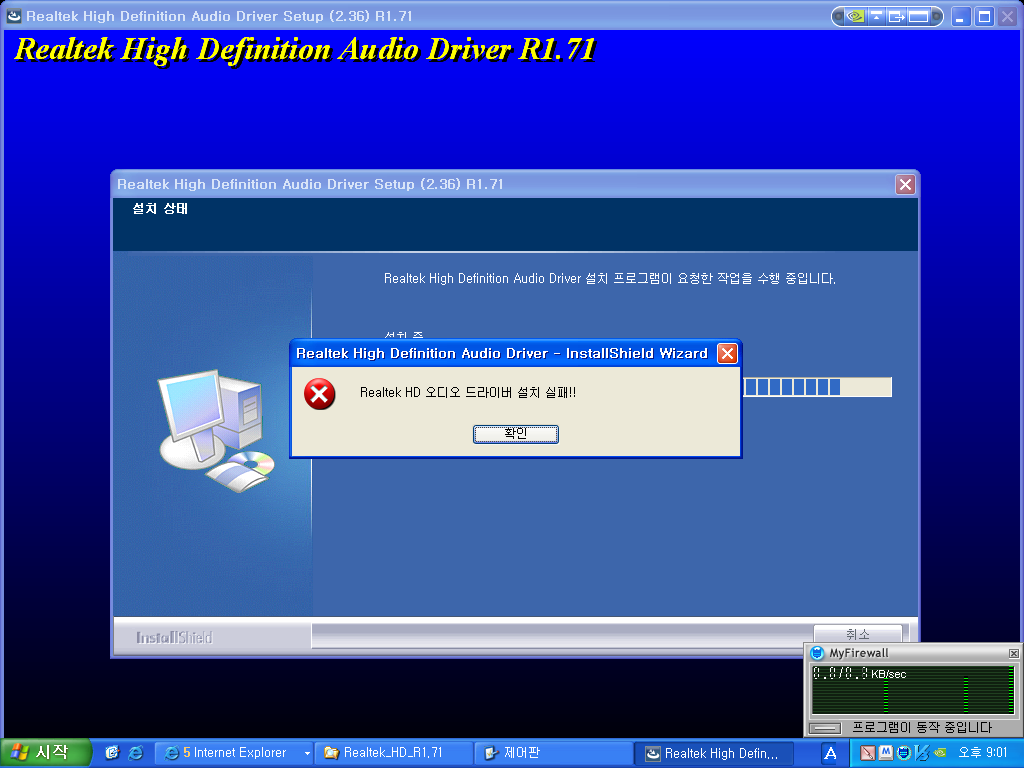The height and width of the screenshot is (768, 1024).
Task: Minimize the main Realtek setup window
Action: point(960,16)
